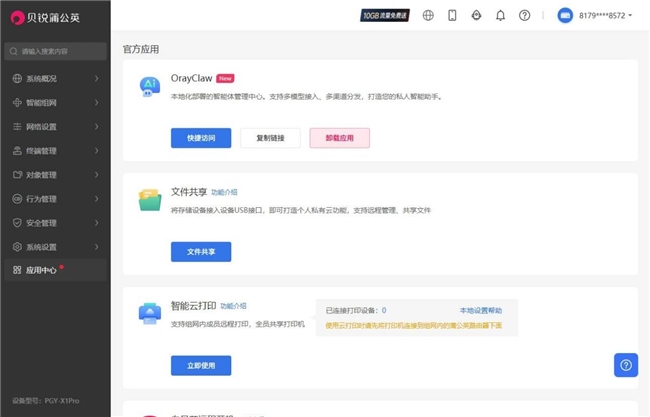Open 行为管理 in the sidebar
Image resolution: width=650 pixels, height=417 pixels.
pos(55,199)
